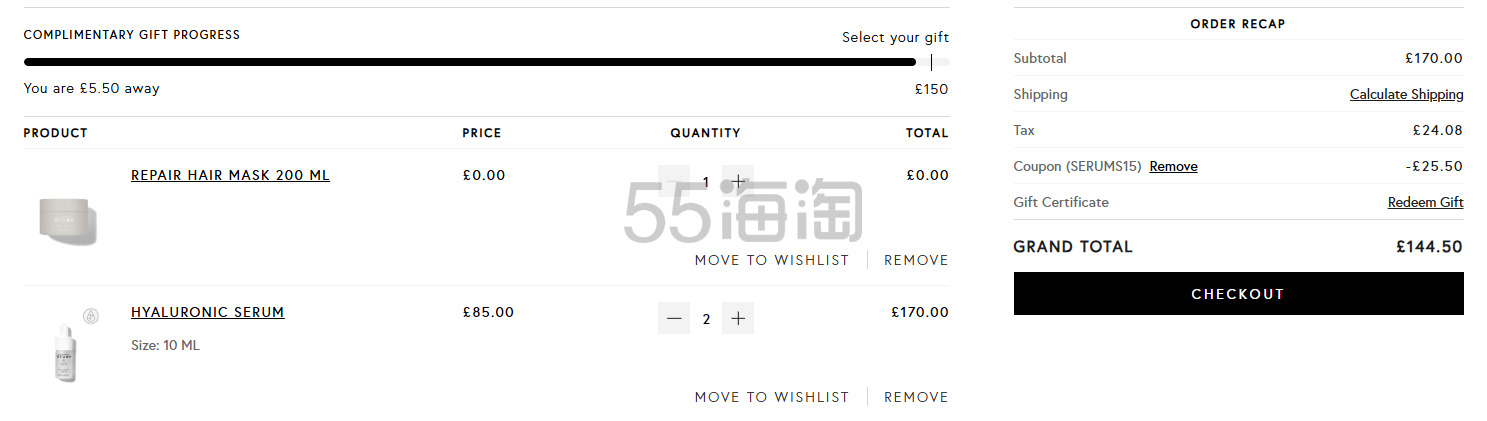Open Hyaluronic Serum bottle thumbnail
This screenshot has width=1487, height=421.
pos(65,352)
